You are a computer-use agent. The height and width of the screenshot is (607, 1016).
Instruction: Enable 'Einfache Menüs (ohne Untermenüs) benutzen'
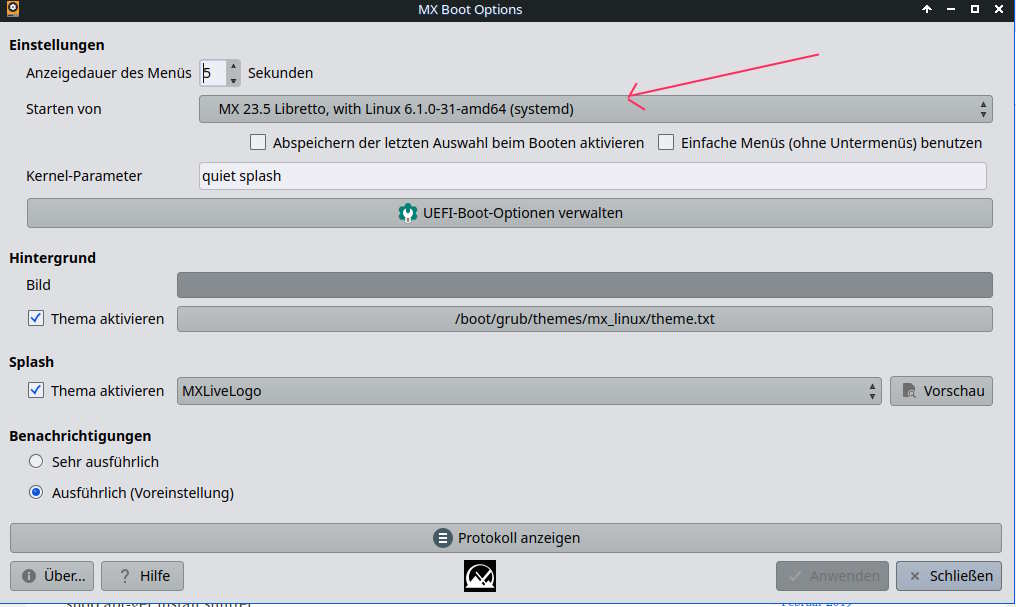point(666,143)
